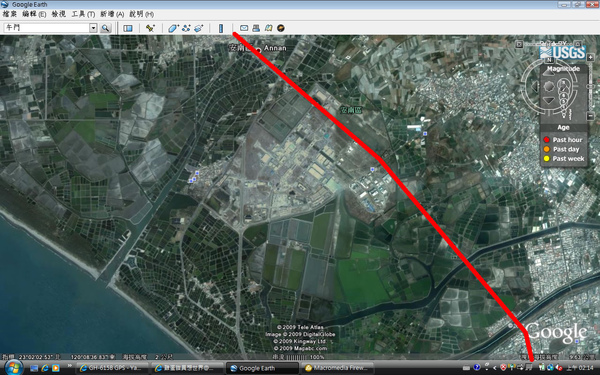Open the 檢視 (View) menu

pos(59,14)
